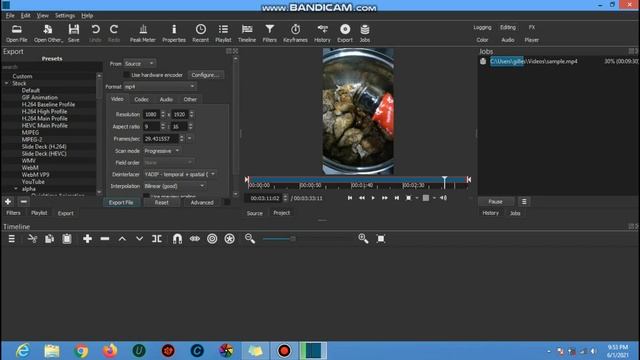Open Frames/sec presets dropdown arrow
The width and height of the screenshot is (640, 360).
tap(189, 139)
